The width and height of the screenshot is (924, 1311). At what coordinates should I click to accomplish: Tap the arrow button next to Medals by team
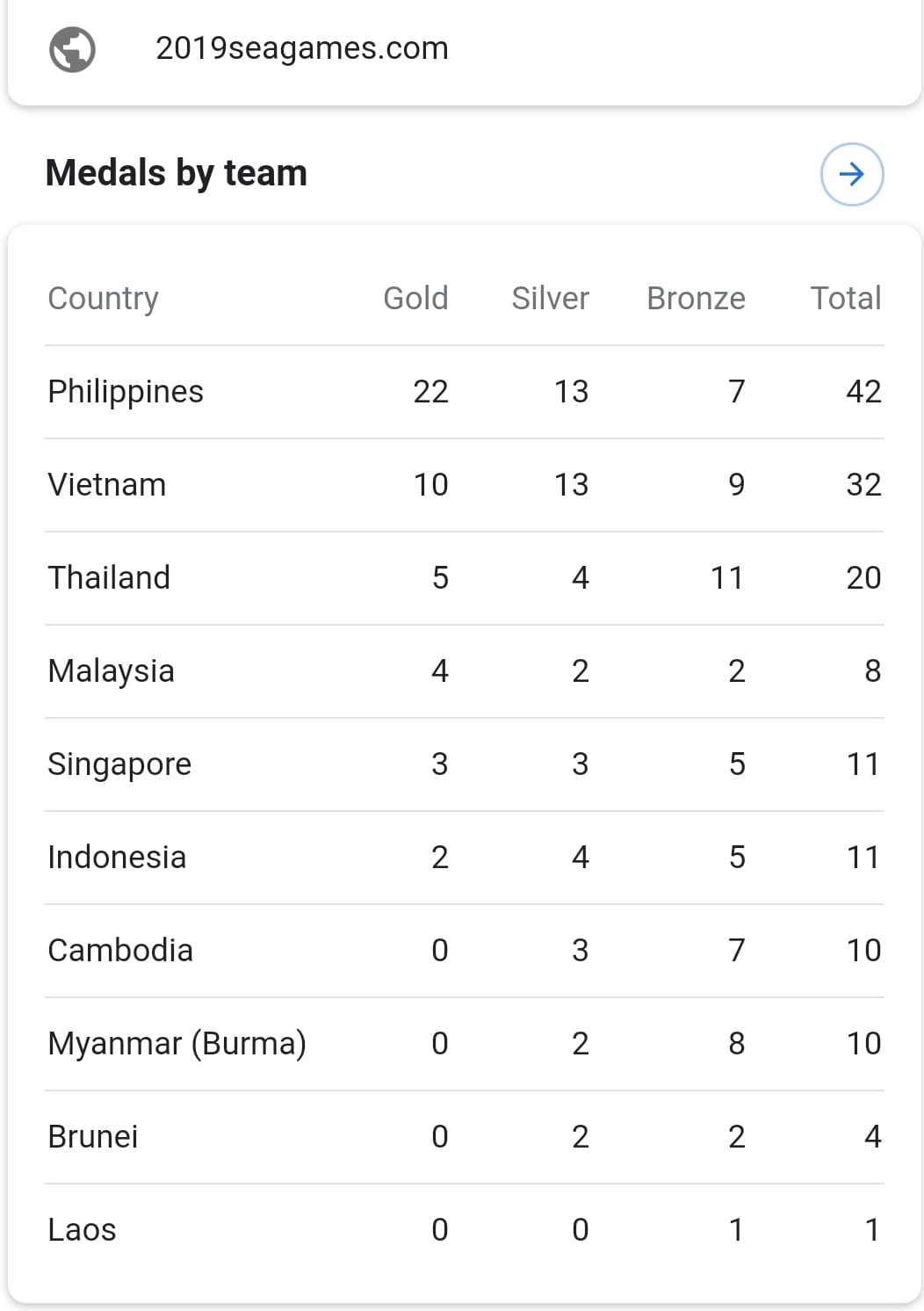coord(851,174)
